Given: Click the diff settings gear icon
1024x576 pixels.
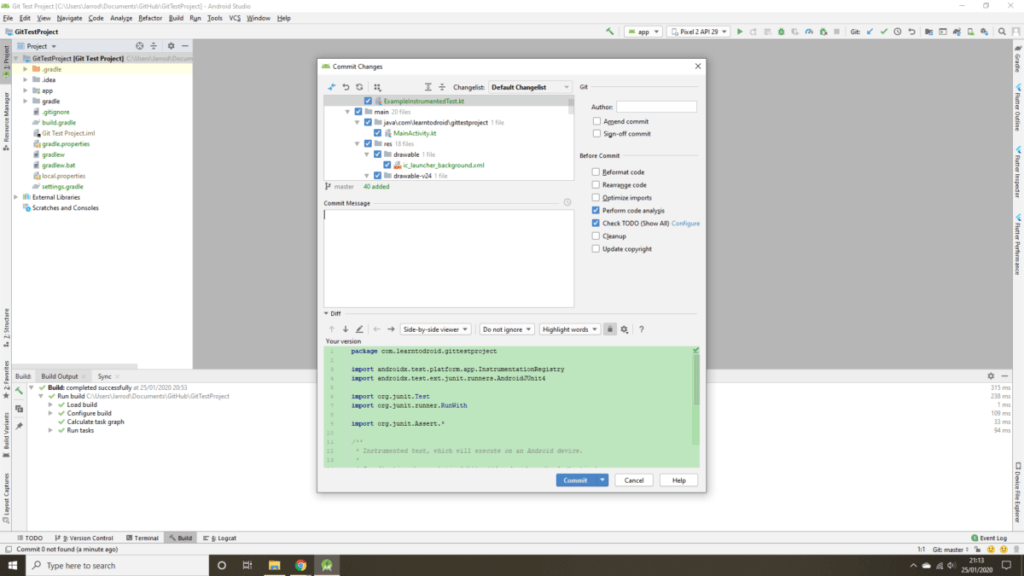Looking at the screenshot, I should click(x=624, y=329).
